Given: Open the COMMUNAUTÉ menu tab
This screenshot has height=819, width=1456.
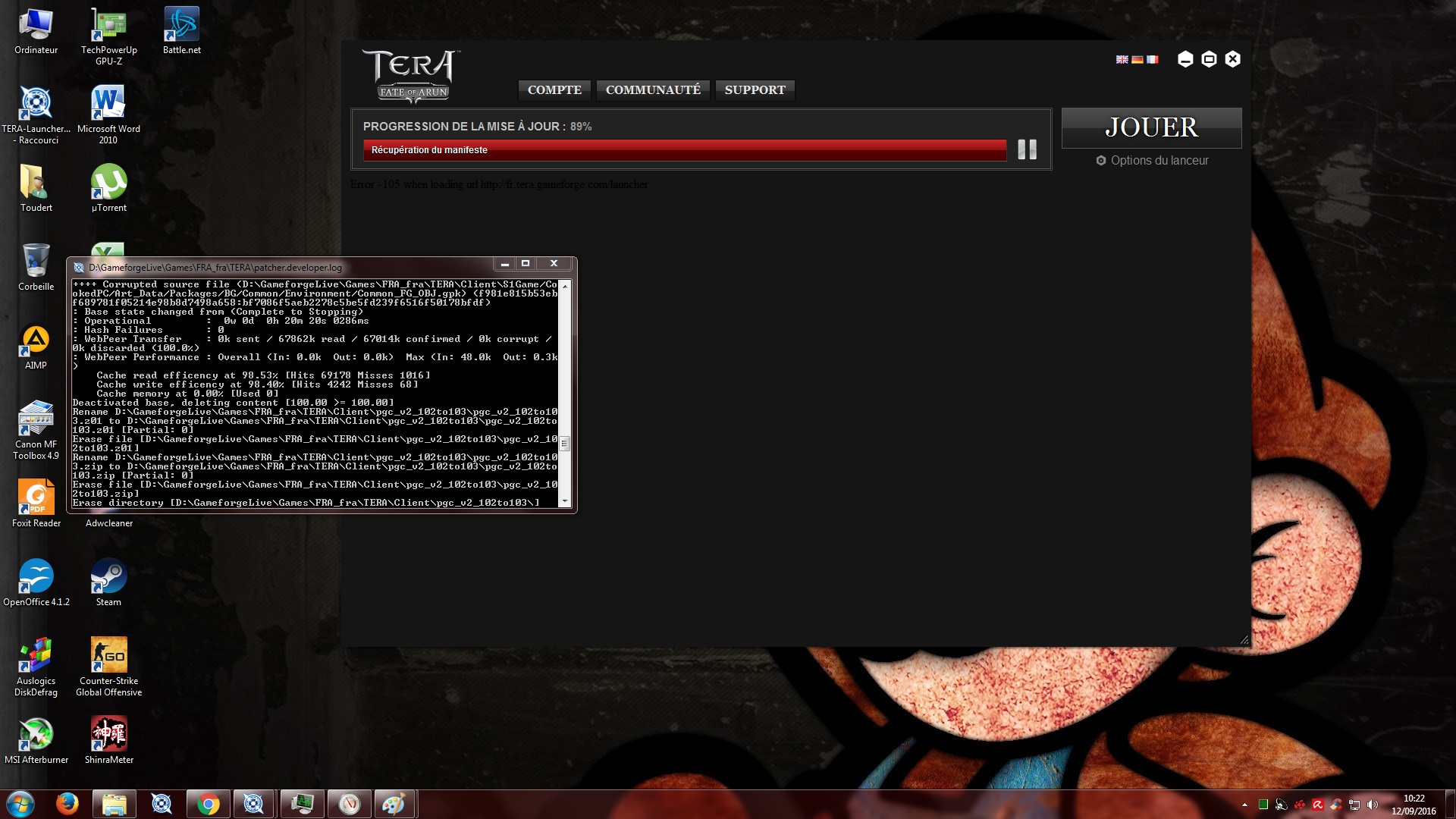Looking at the screenshot, I should tap(653, 90).
